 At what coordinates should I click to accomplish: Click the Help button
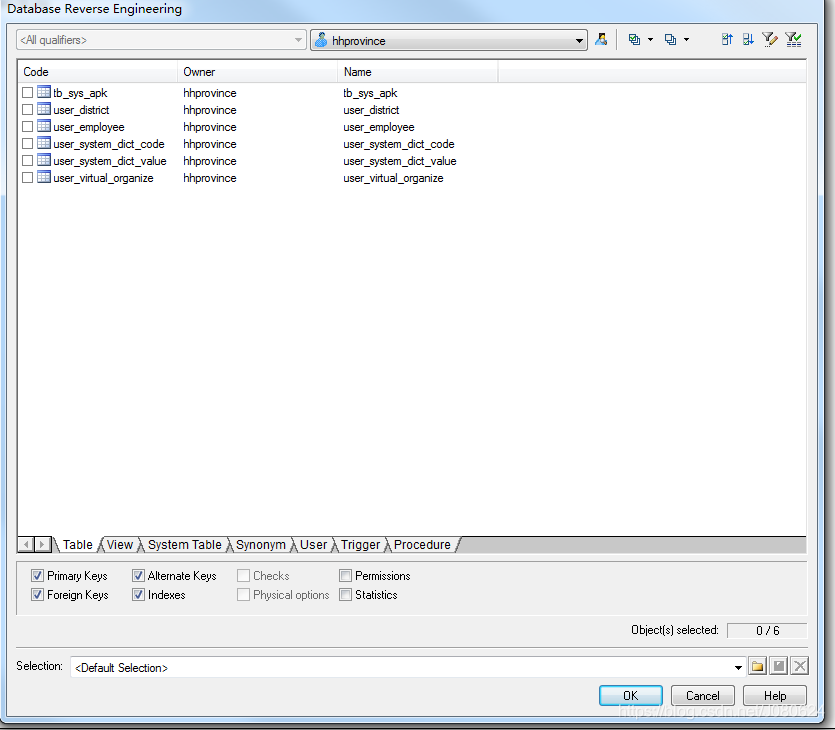point(774,695)
